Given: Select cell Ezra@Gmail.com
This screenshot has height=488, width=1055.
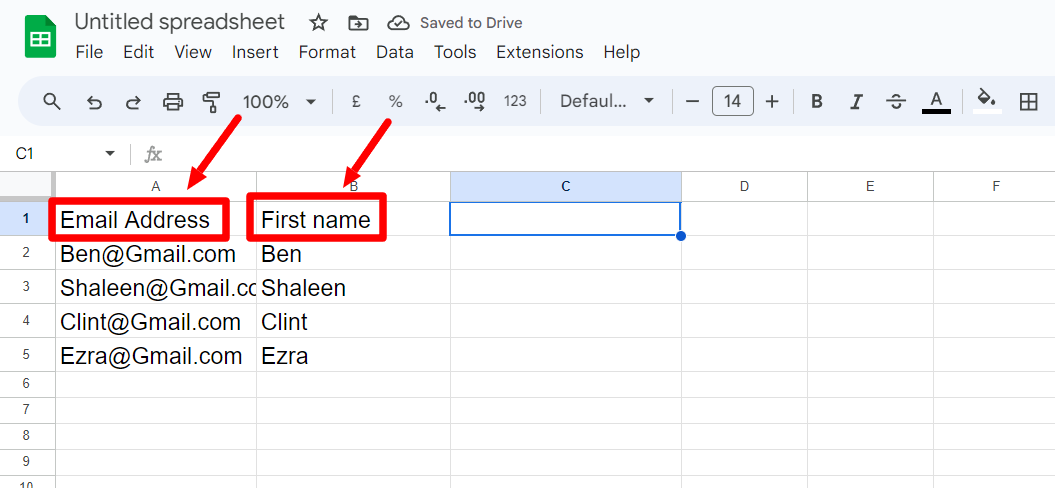Looking at the screenshot, I should (x=156, y=355).
